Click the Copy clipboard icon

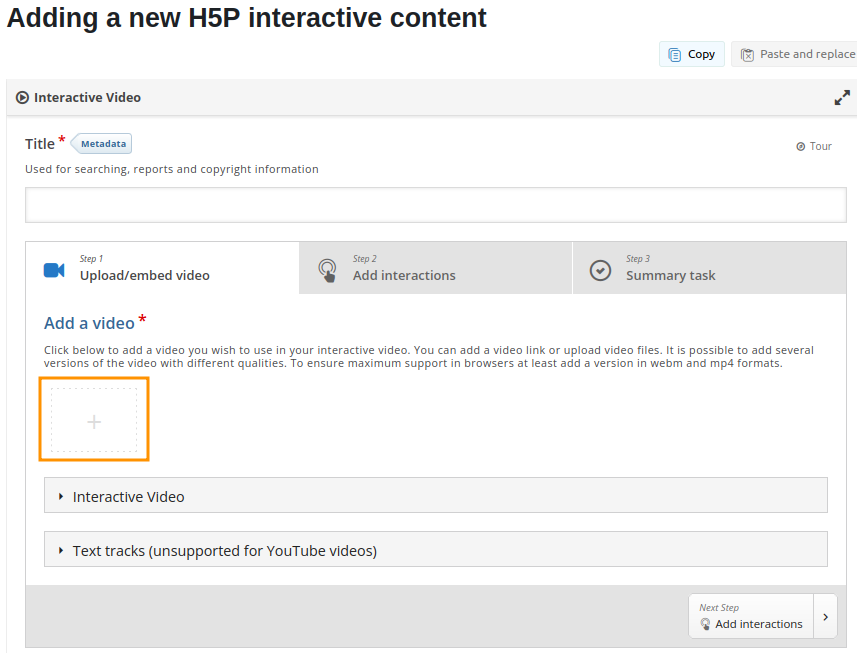pos(675,55)
